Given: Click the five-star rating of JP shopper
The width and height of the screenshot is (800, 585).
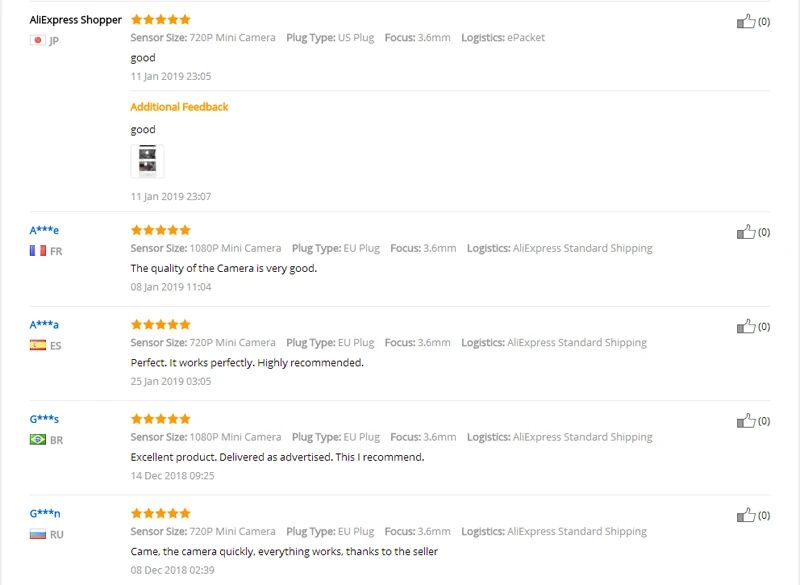Looking at the screenshot, I should 161,19.
